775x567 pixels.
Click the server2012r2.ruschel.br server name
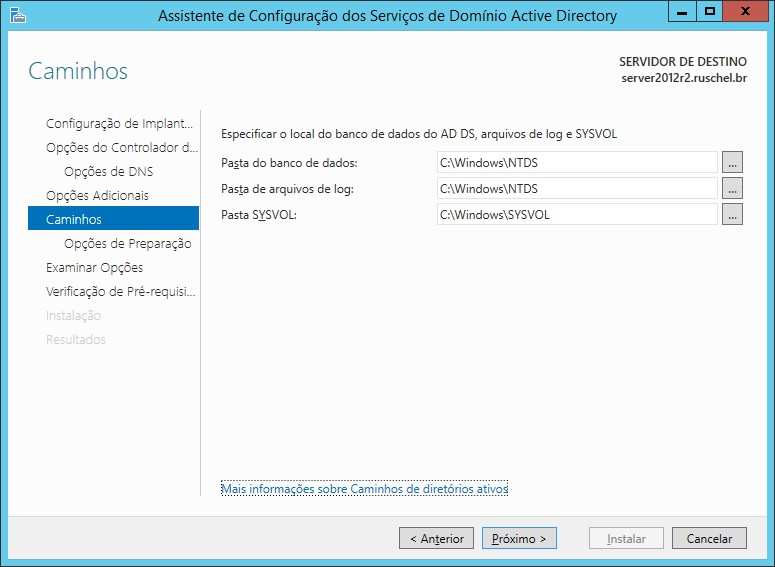(x=684, y=78)
